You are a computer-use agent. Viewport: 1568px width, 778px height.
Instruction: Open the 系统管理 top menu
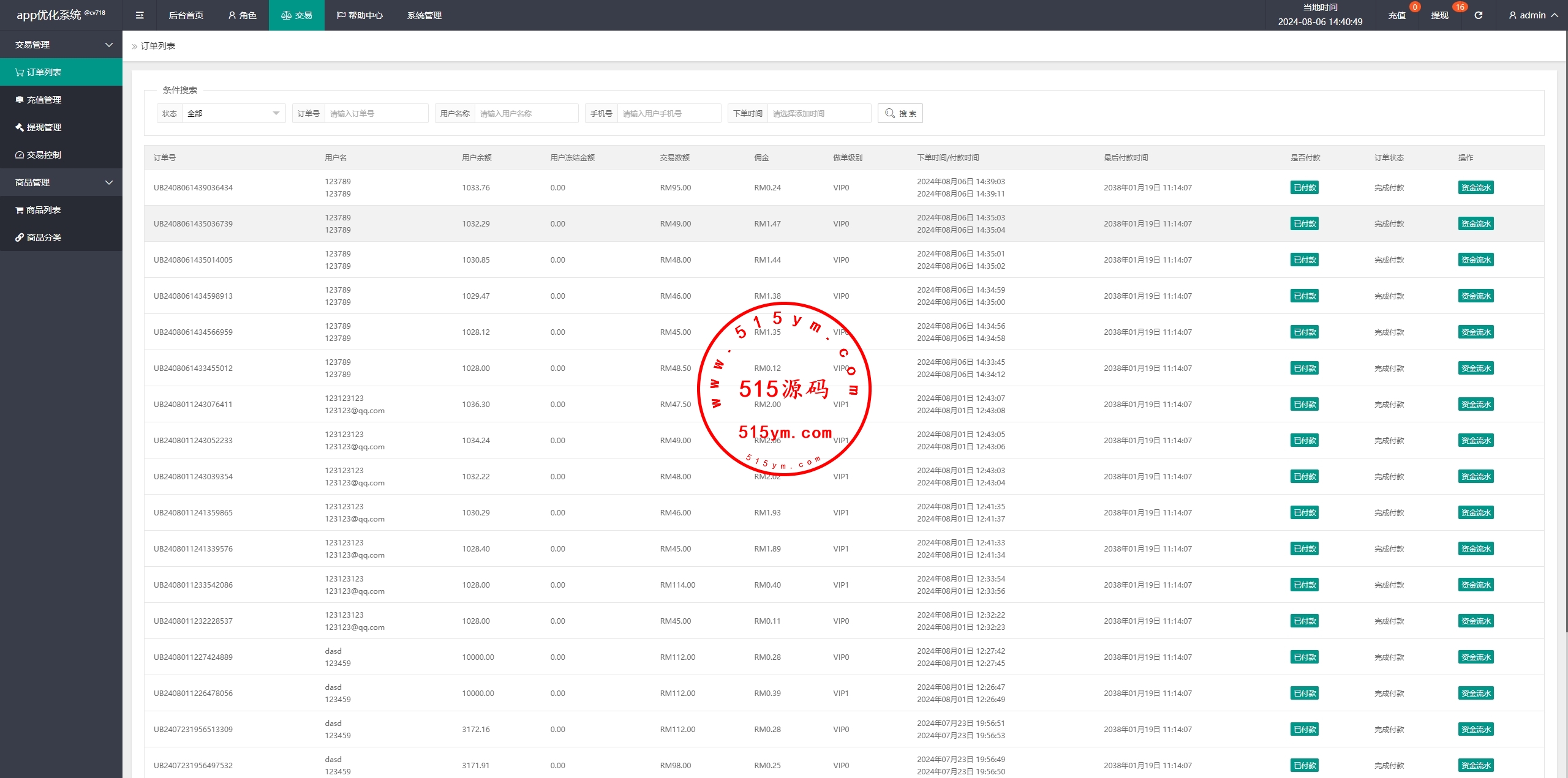[424, 15]
